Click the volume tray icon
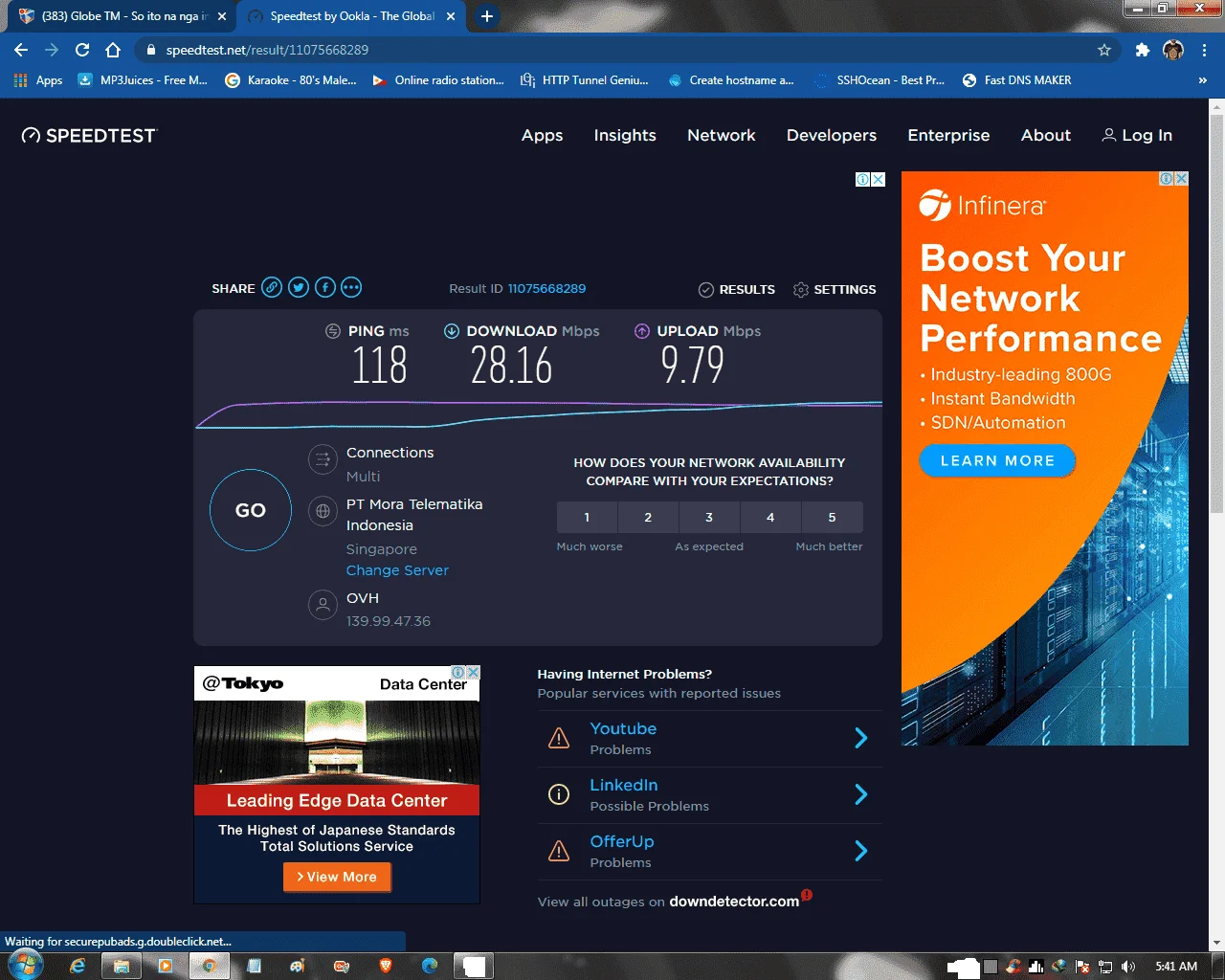The height and width of the screenshot is (980, 1225). click(x=1128, y=967)
